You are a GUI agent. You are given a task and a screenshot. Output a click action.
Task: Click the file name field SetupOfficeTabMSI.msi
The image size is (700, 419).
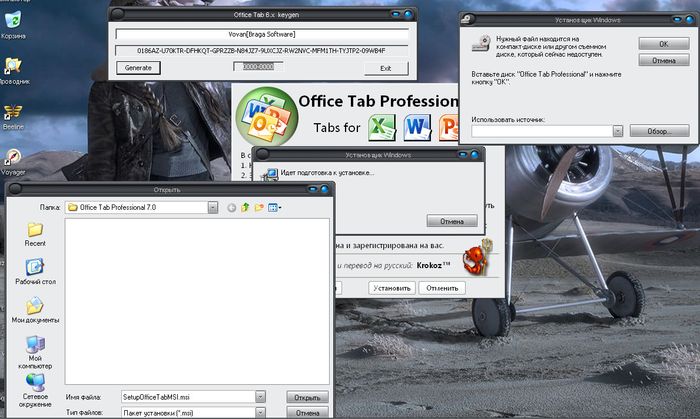(x=188, y=397)
